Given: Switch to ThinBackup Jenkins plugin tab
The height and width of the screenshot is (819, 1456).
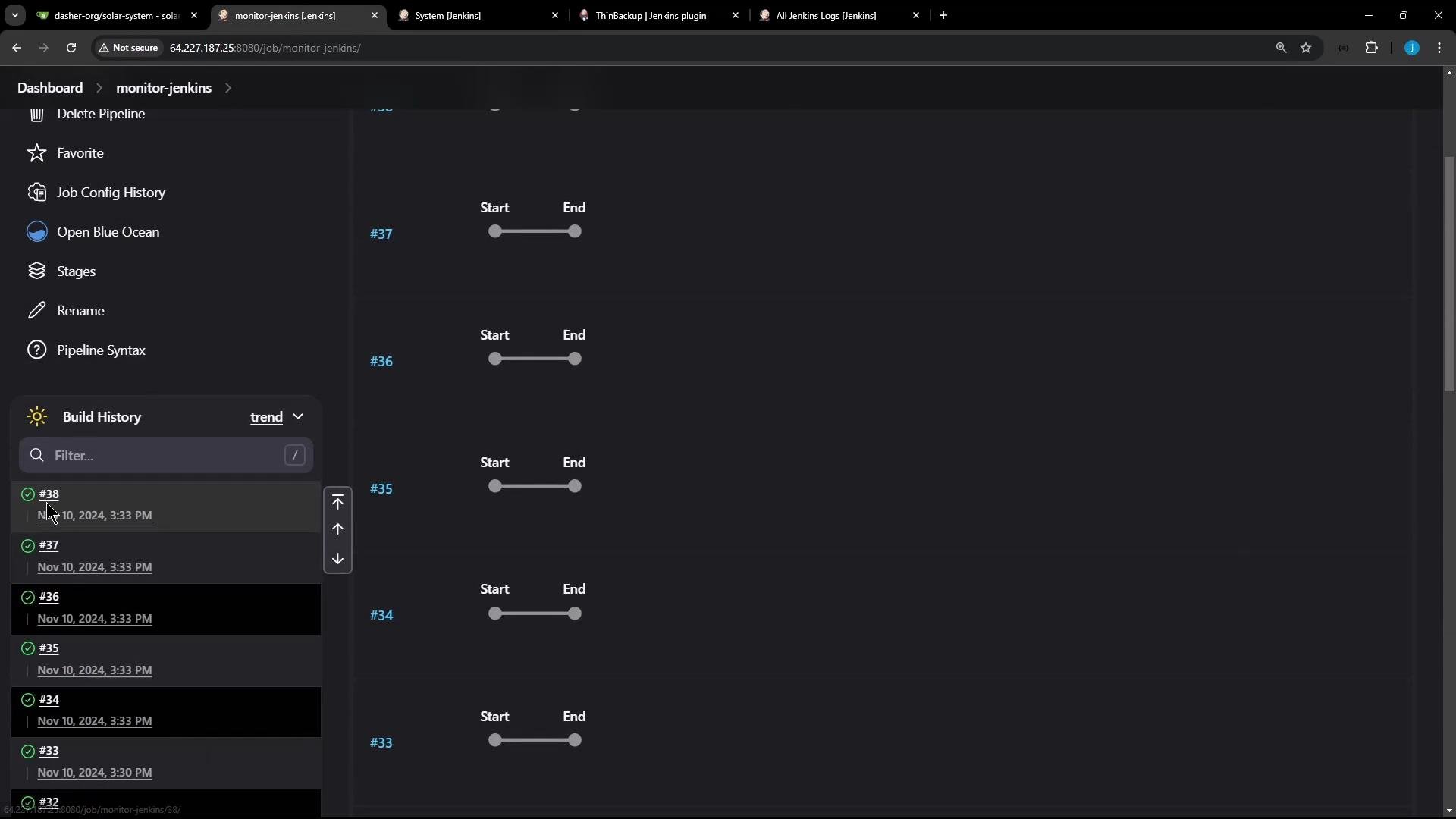Looking at the screenshot, I should coord(660,15).
